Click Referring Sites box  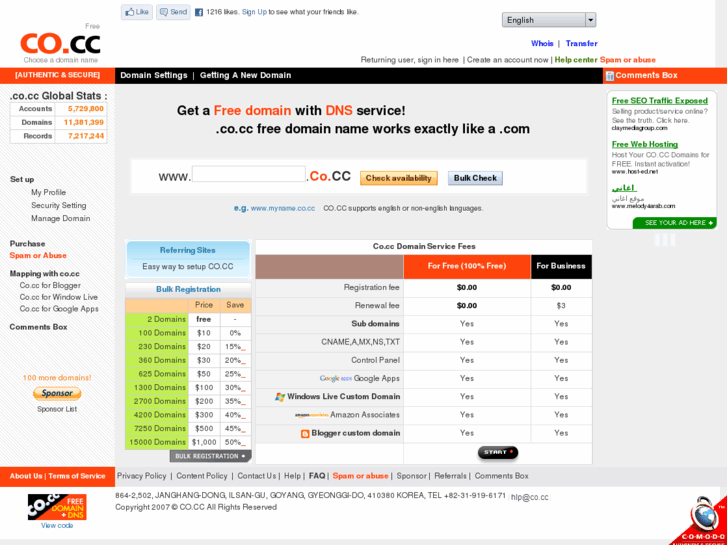(x=188, y=258)
